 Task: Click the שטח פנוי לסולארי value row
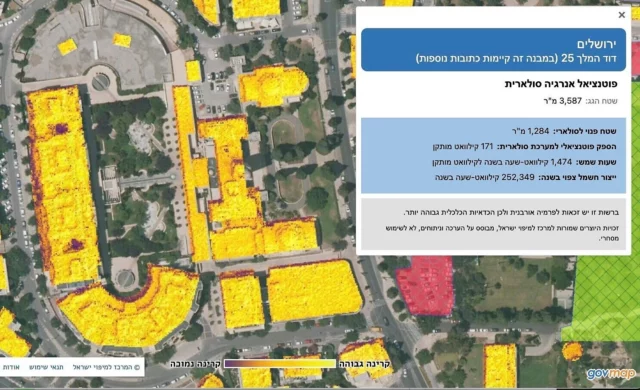pos(564,131)
